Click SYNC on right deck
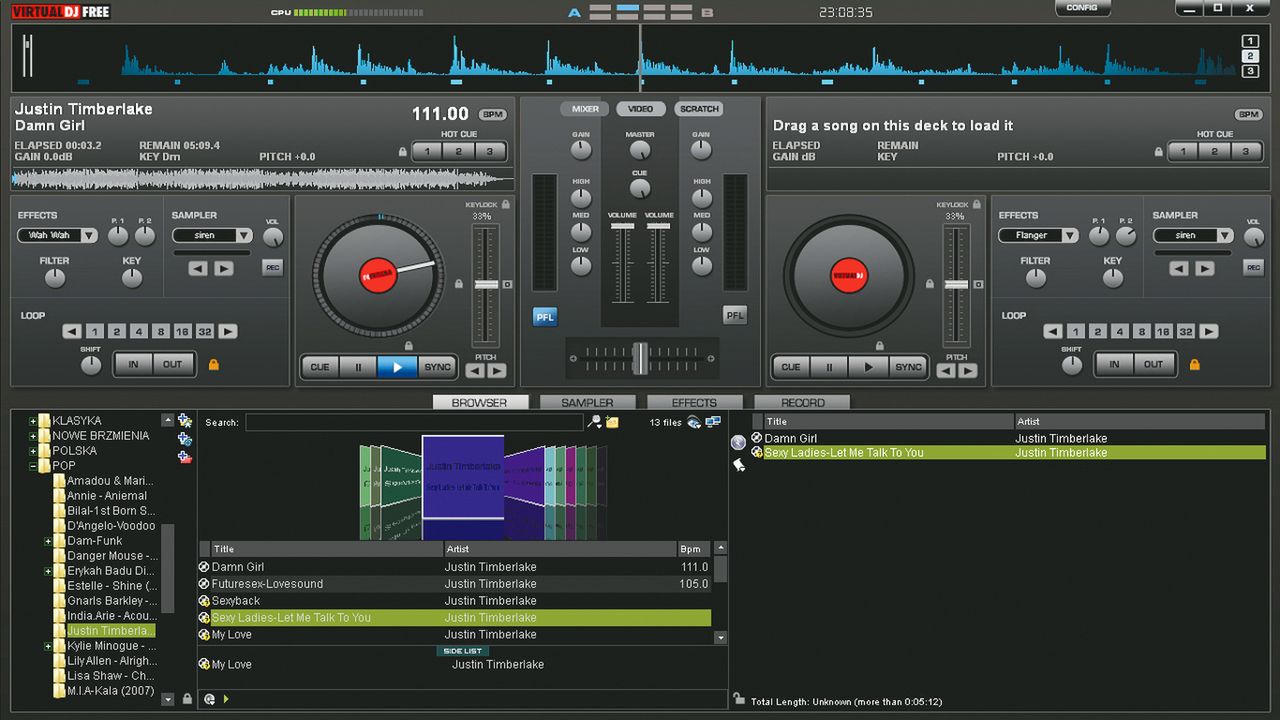 click(x=908, y=367)
